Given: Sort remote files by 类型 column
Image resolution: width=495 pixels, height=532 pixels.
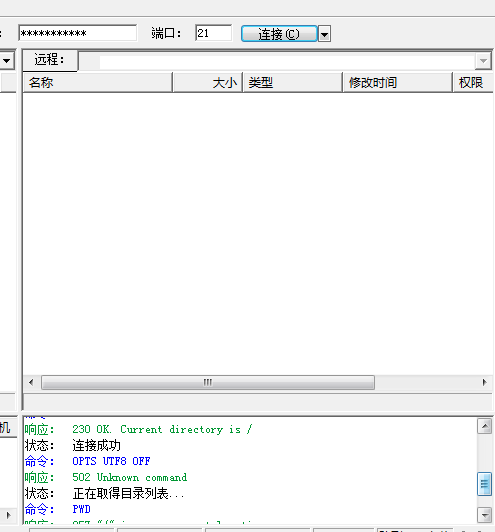Looking at the screenshot, I should tap(293, 82).
